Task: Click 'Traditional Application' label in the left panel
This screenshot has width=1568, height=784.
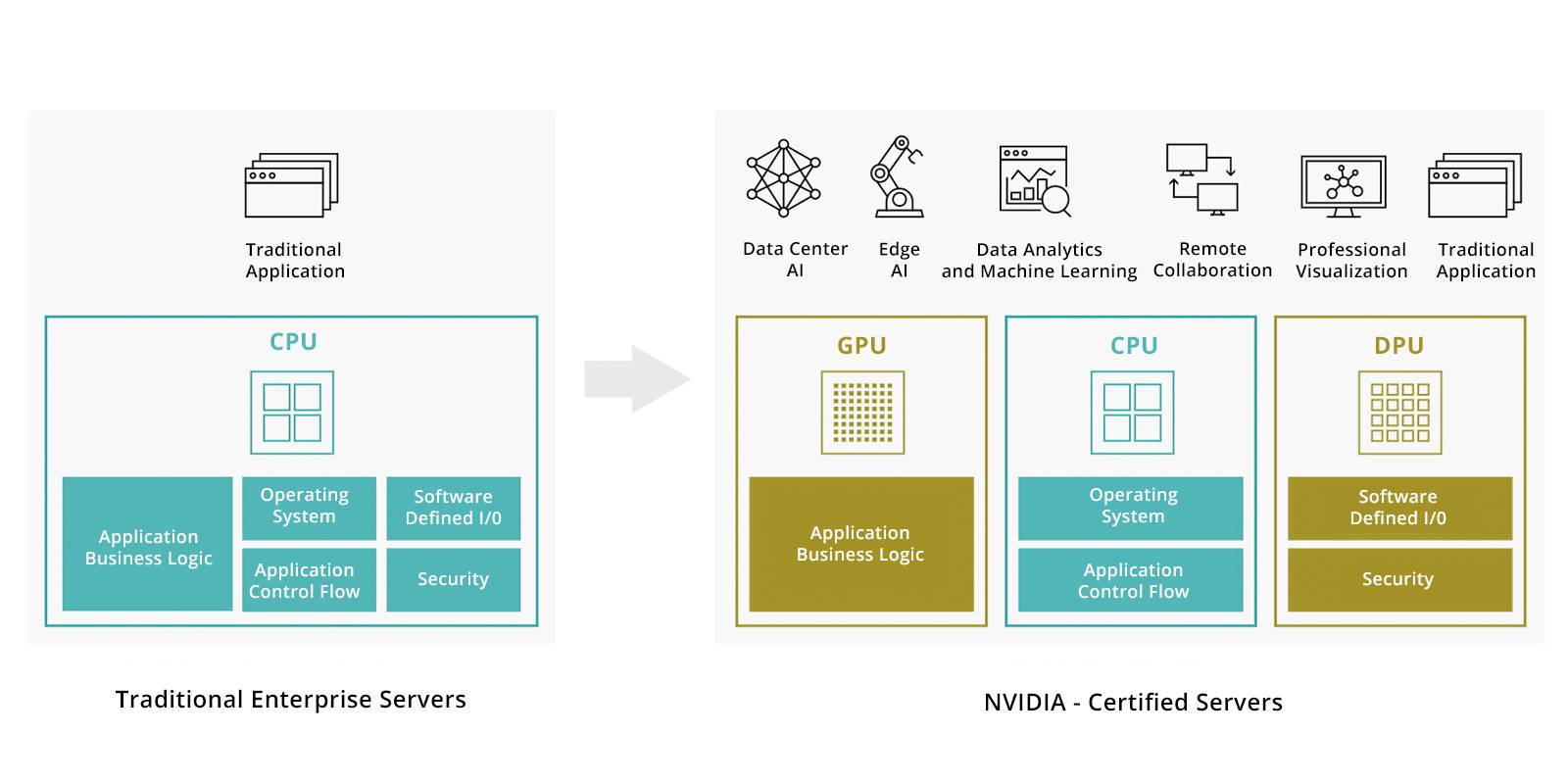Action: pyautogui.click(x=295, y=261)
